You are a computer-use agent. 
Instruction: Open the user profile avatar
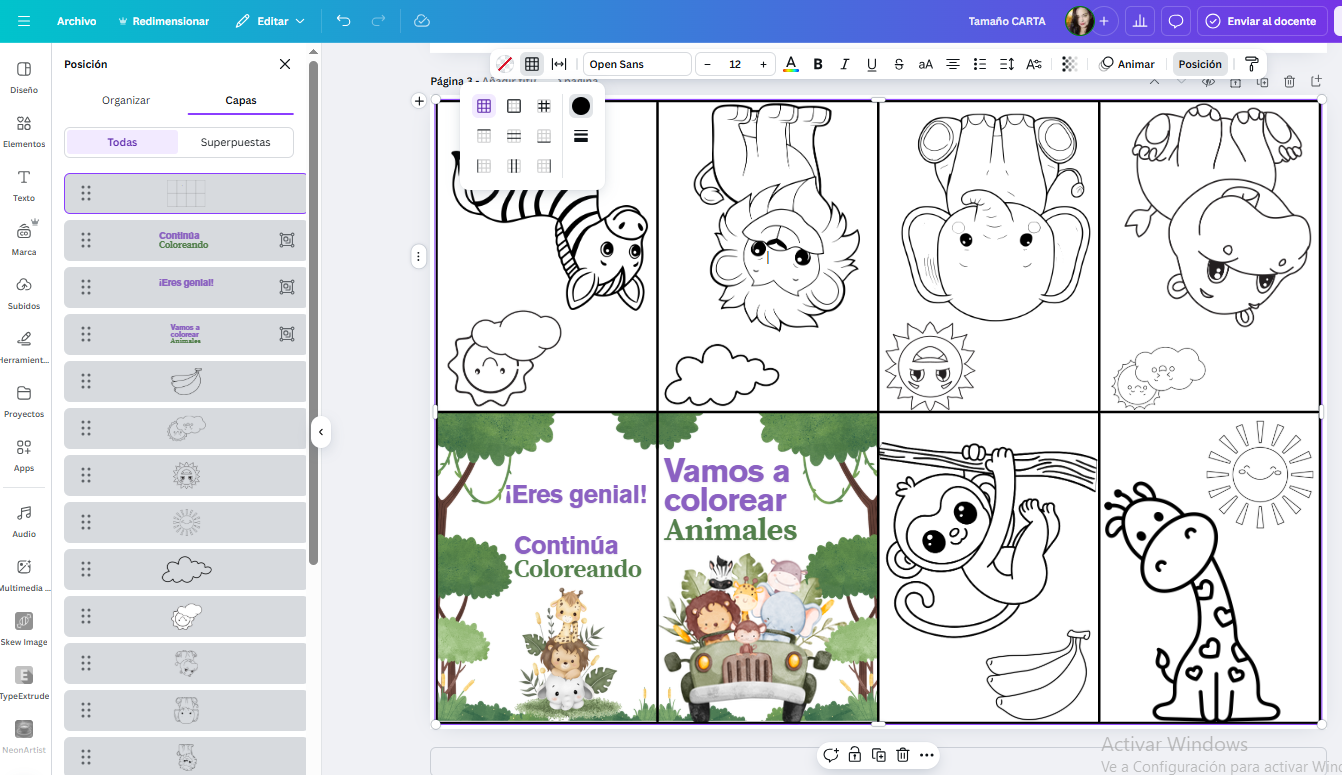point(1078,21)
